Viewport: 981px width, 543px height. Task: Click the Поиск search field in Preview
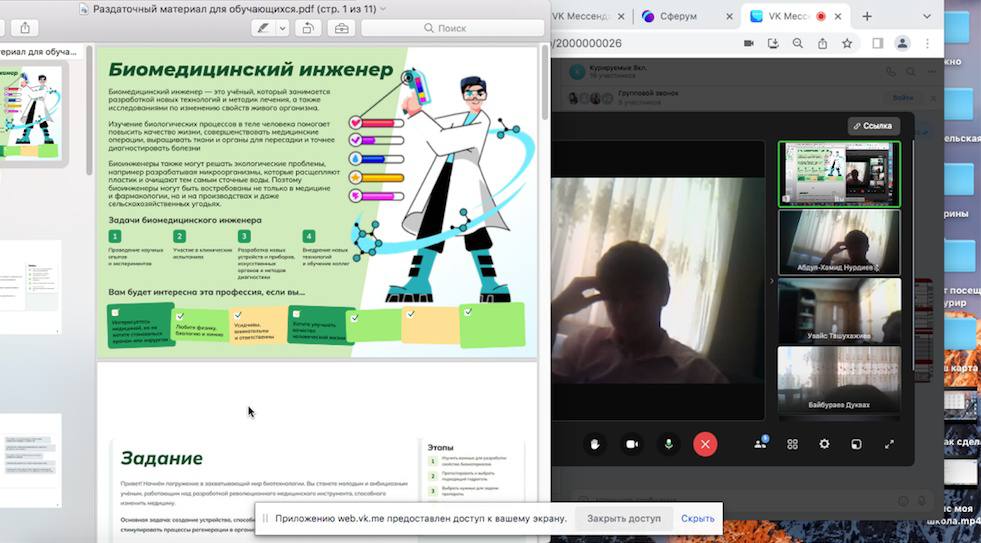click(451, 28)
